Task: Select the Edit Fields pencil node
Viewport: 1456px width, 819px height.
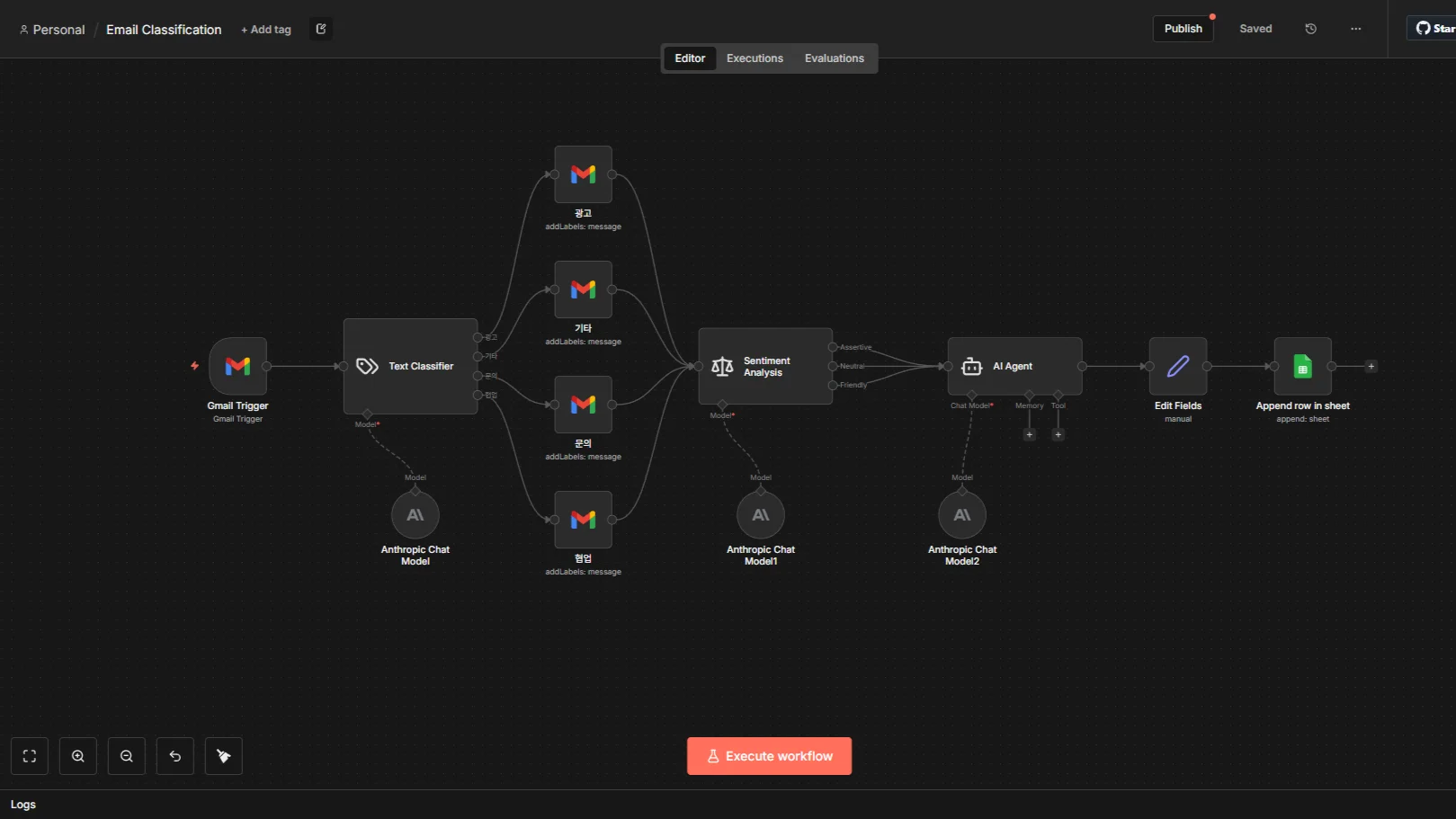Action: point(1178,366)
